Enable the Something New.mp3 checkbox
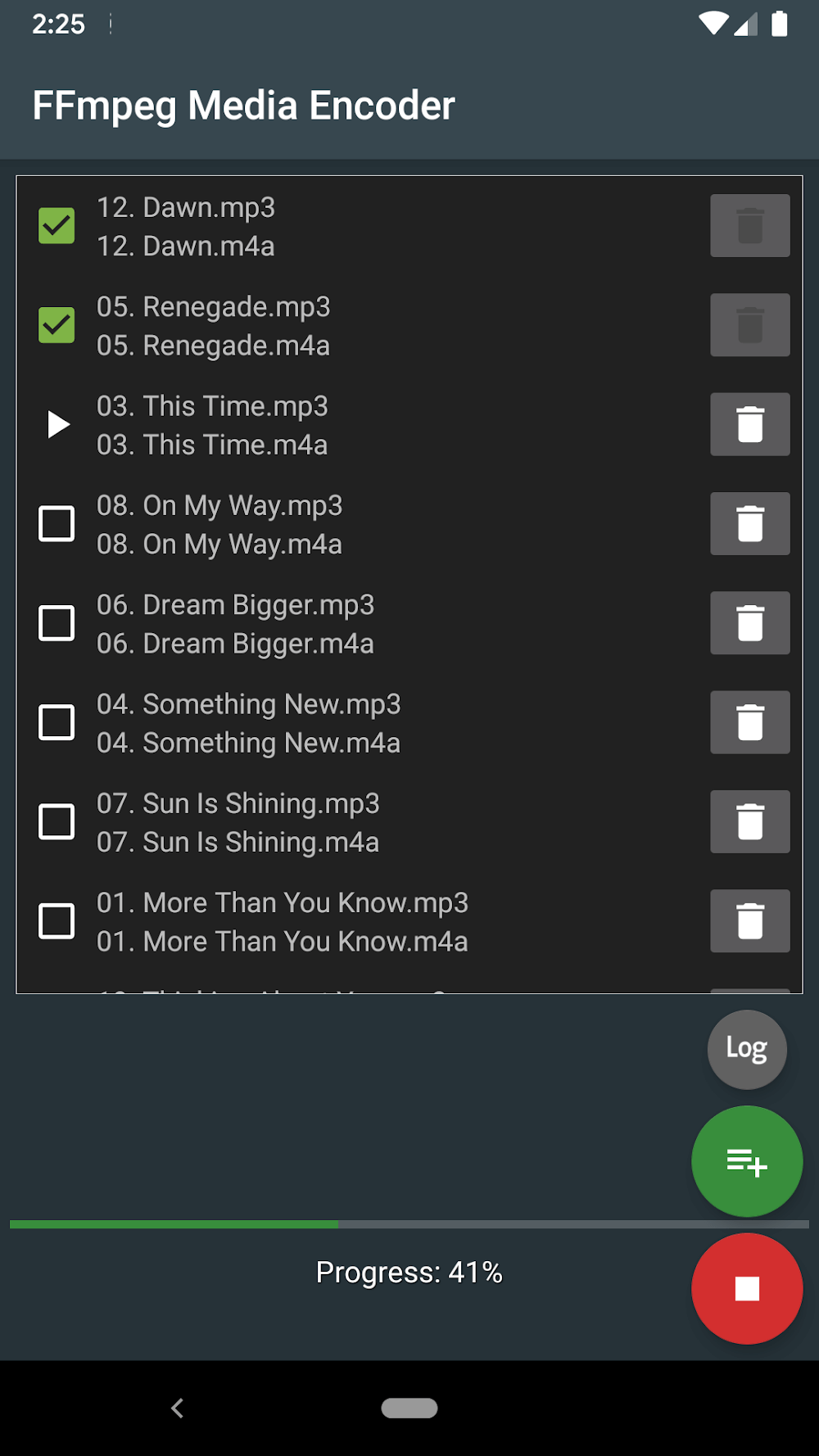819x1456 pixels. (x=57, y=722)
